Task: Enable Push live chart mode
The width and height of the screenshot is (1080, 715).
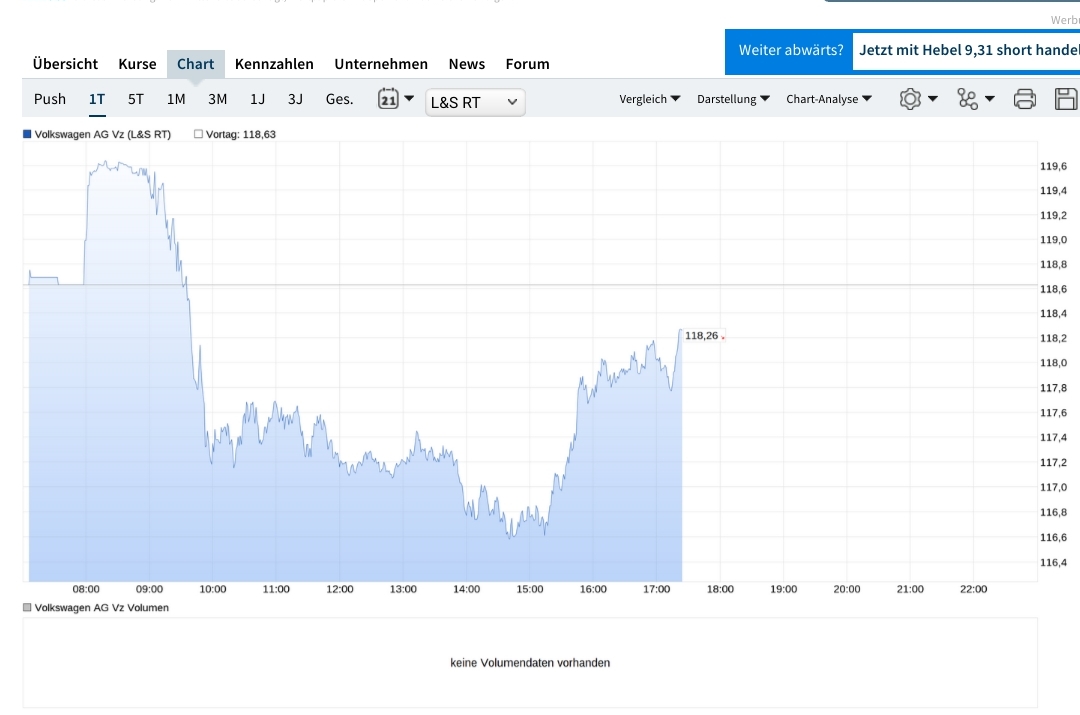Action: [50, 99]
